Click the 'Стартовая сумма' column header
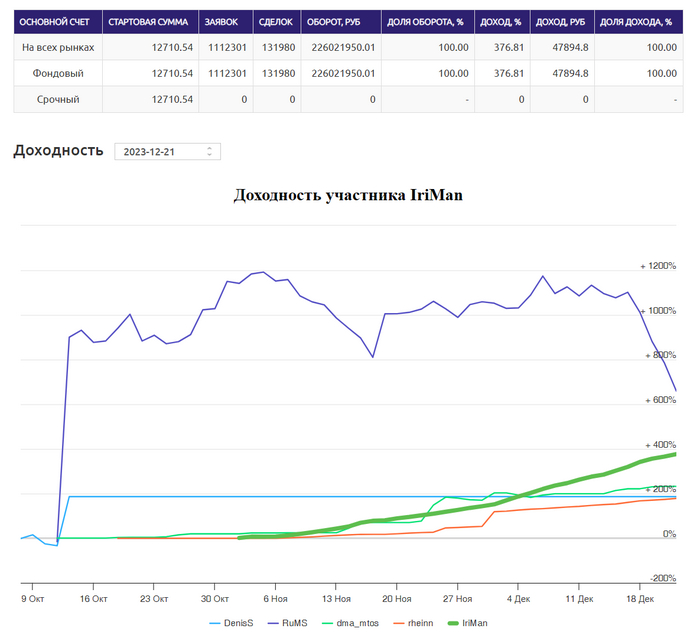Viewport: 700px width, 635px height. tap(150, 22)
